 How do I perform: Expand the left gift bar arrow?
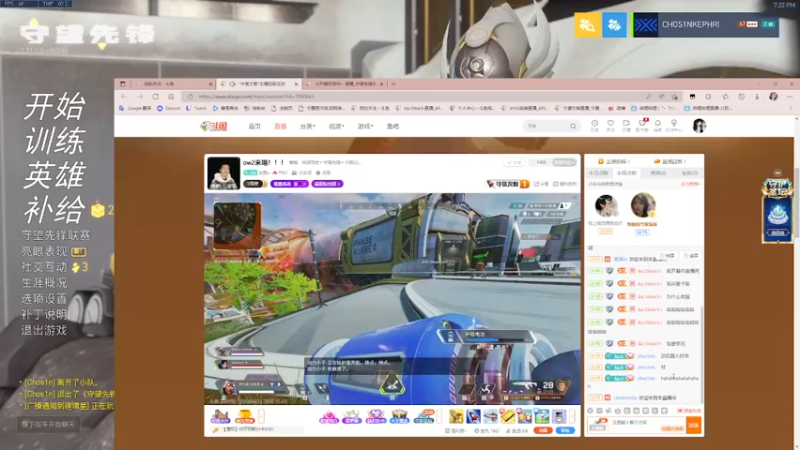click(x=261, y=417)
